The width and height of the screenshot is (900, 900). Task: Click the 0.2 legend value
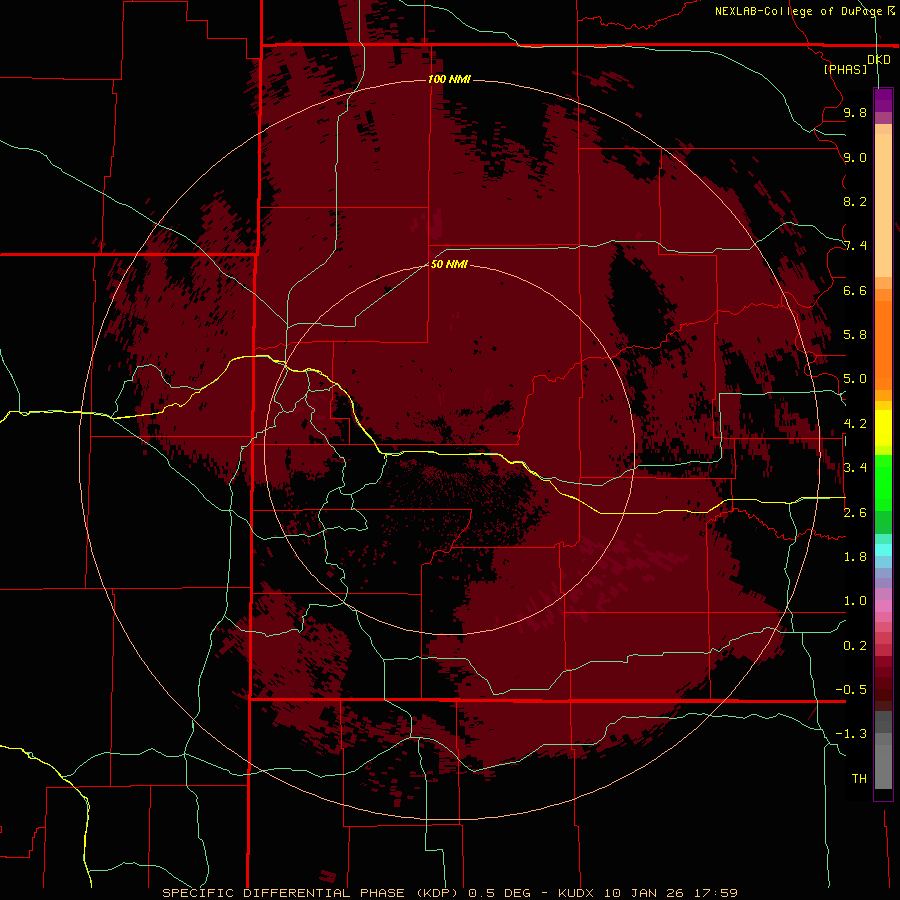[x=855, y=646]
